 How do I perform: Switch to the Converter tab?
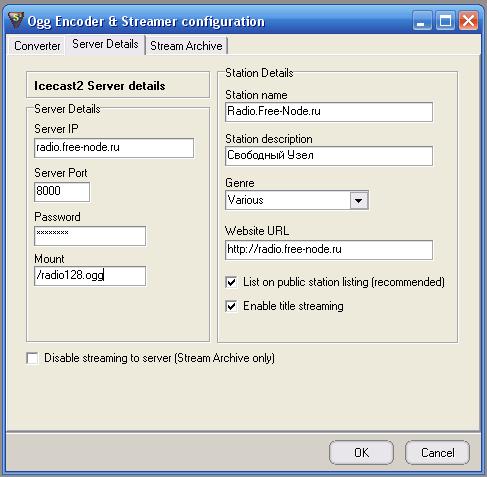[x=37, y=46]
